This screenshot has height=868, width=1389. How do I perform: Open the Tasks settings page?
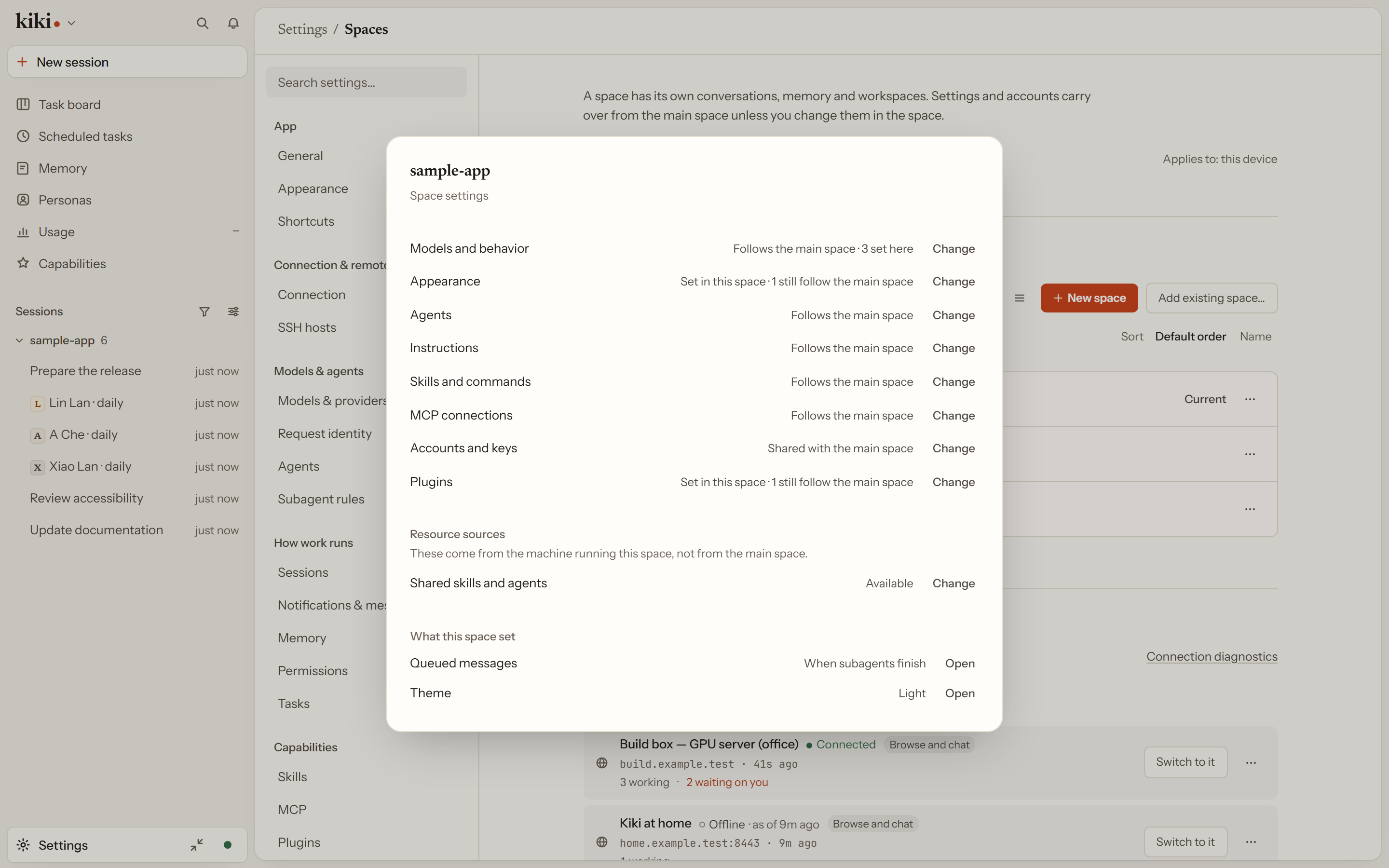tap(294, 704)
